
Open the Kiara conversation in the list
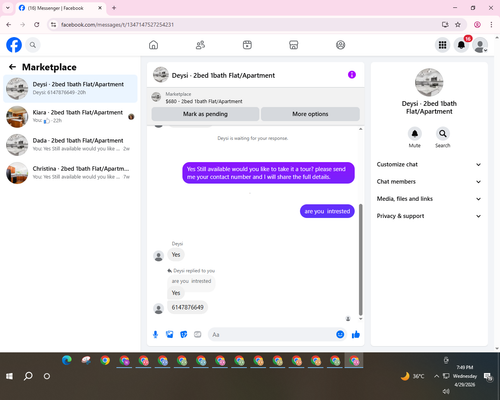point(70,117)
